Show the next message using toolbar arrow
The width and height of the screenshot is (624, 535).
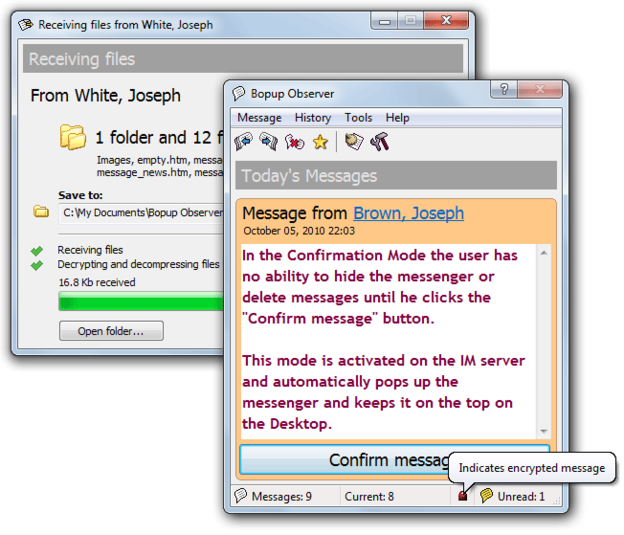[x=269, y=141]
